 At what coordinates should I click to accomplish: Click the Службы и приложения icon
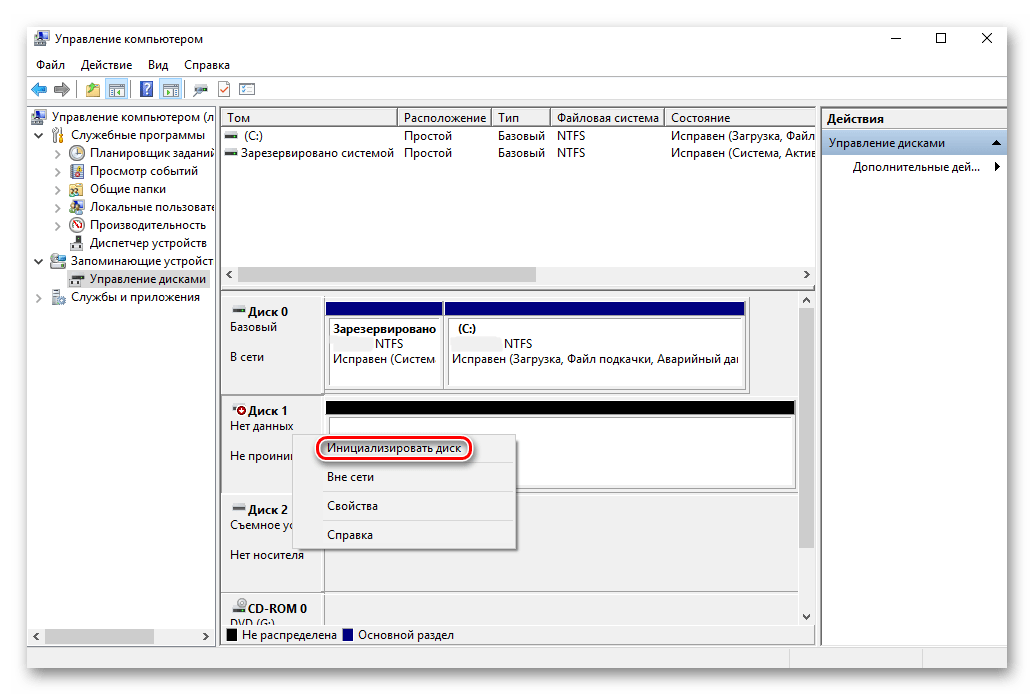click(x=59, y=297)
